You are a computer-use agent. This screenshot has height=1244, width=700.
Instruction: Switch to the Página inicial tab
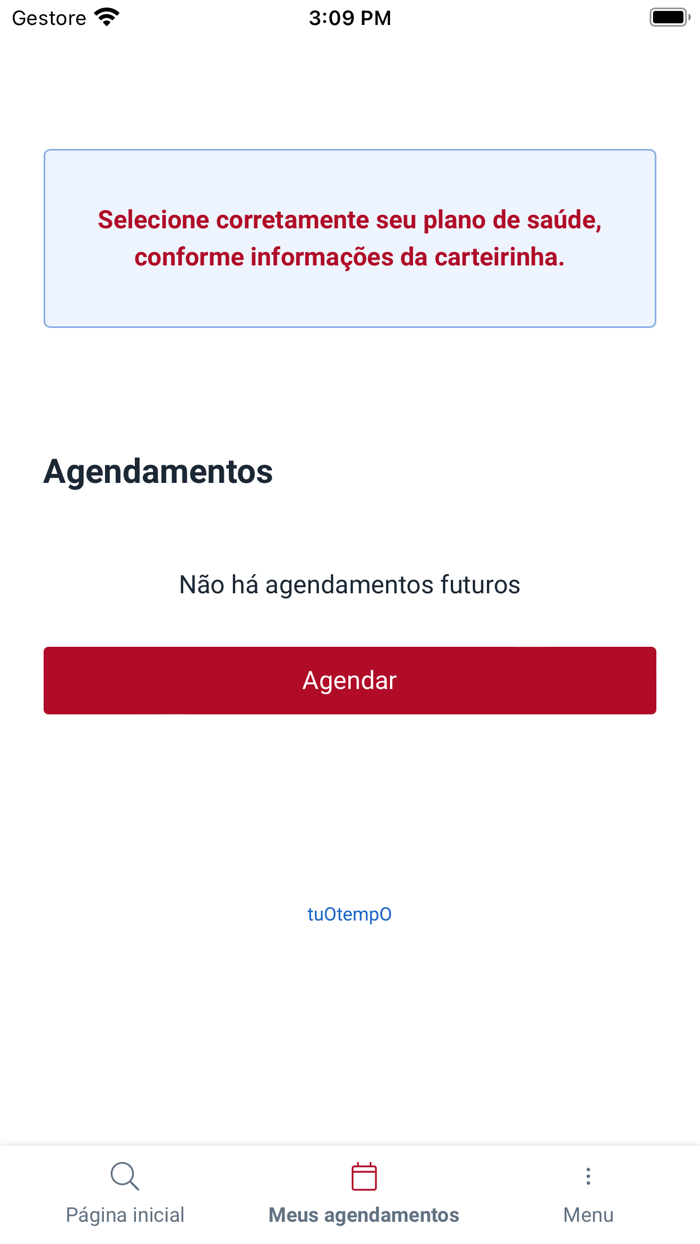(x=124, y=1192)
